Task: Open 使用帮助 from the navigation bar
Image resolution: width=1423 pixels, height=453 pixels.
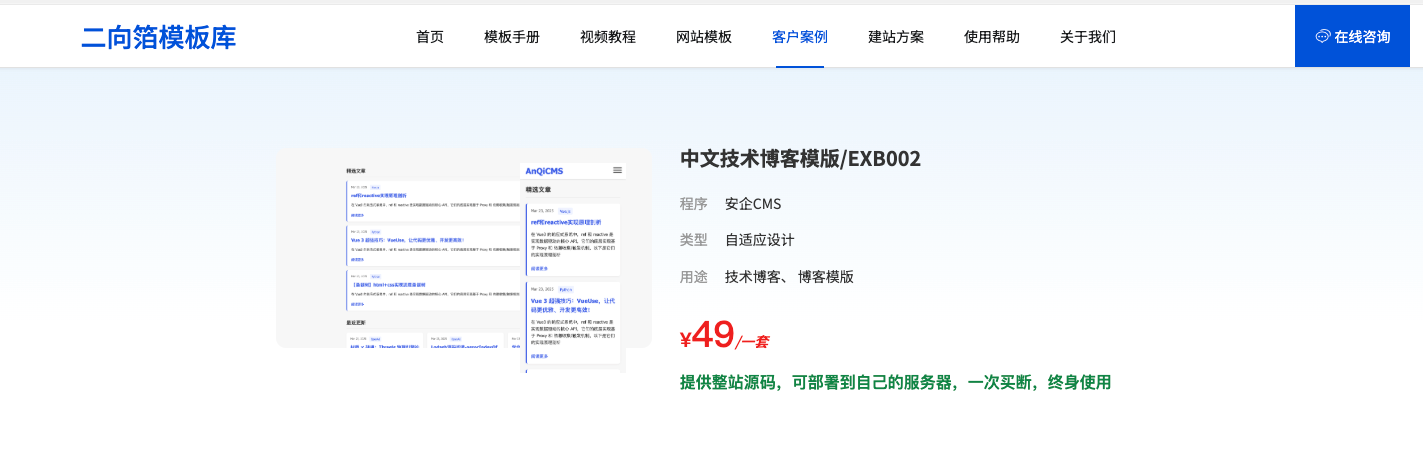Action: pos(992,37)
